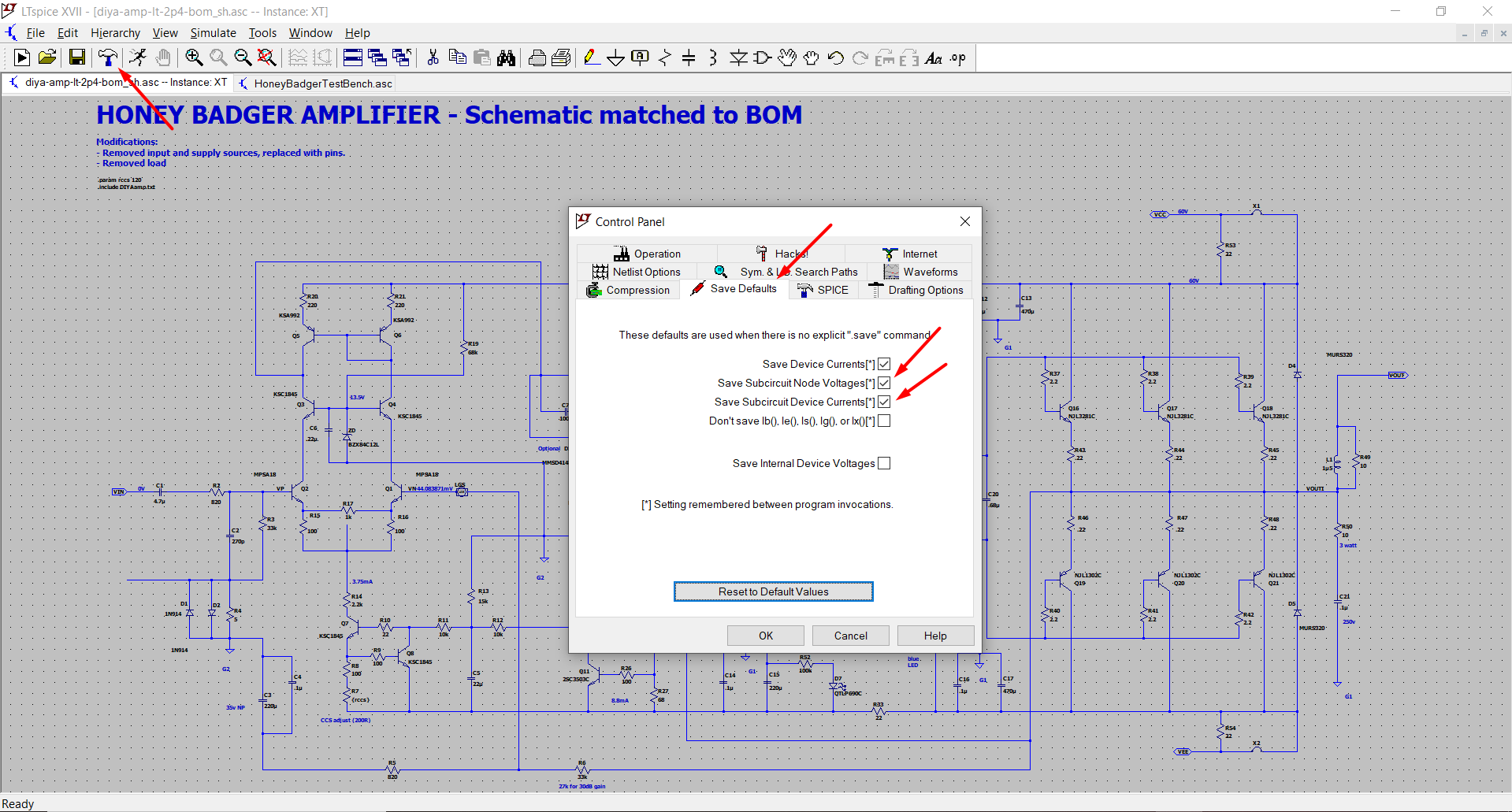Open the Simulate menu

(x=213, y=33)
